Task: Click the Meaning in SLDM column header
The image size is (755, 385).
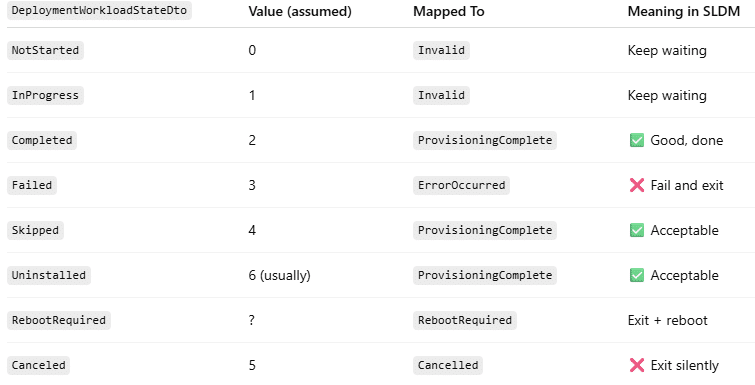Action: coord(684,12)
